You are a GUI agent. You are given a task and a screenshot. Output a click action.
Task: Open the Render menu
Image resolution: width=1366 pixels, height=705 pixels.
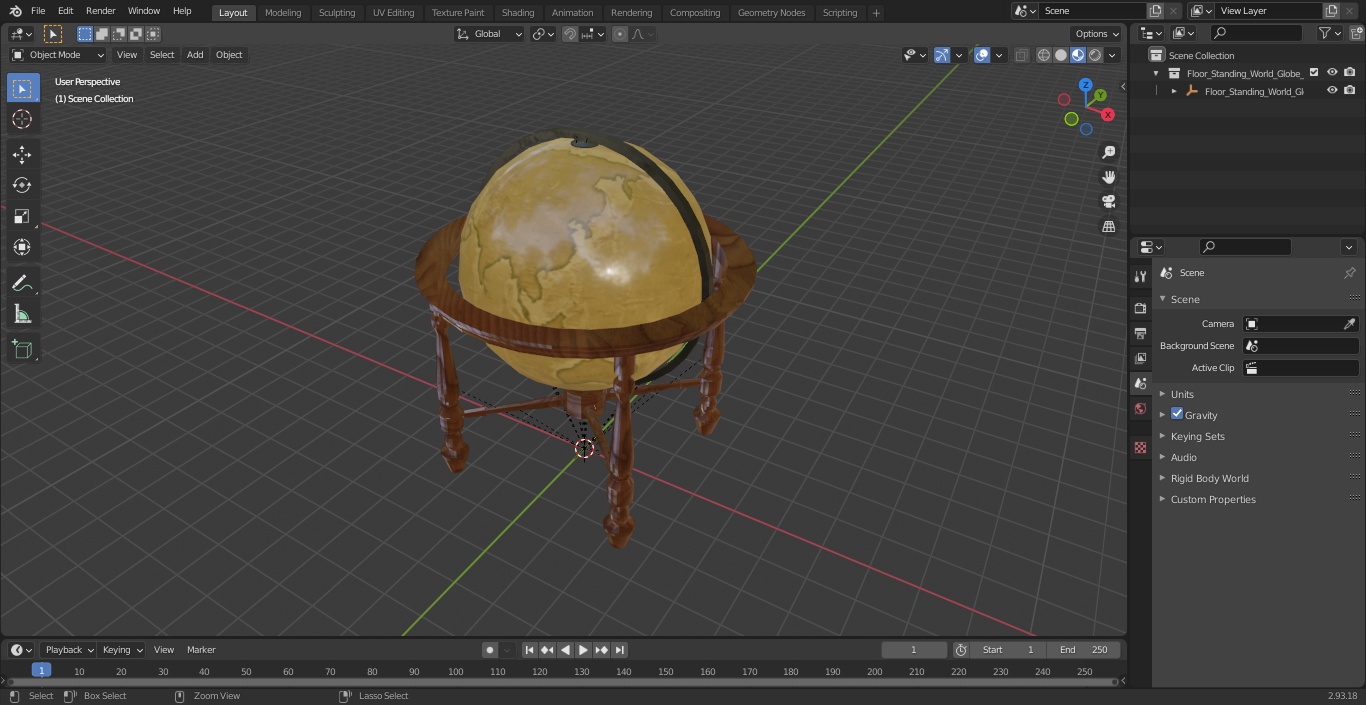coord(100,11)
